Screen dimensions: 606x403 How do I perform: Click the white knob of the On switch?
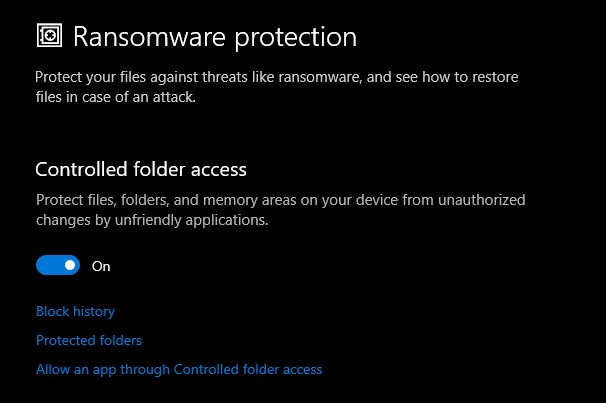70,266
